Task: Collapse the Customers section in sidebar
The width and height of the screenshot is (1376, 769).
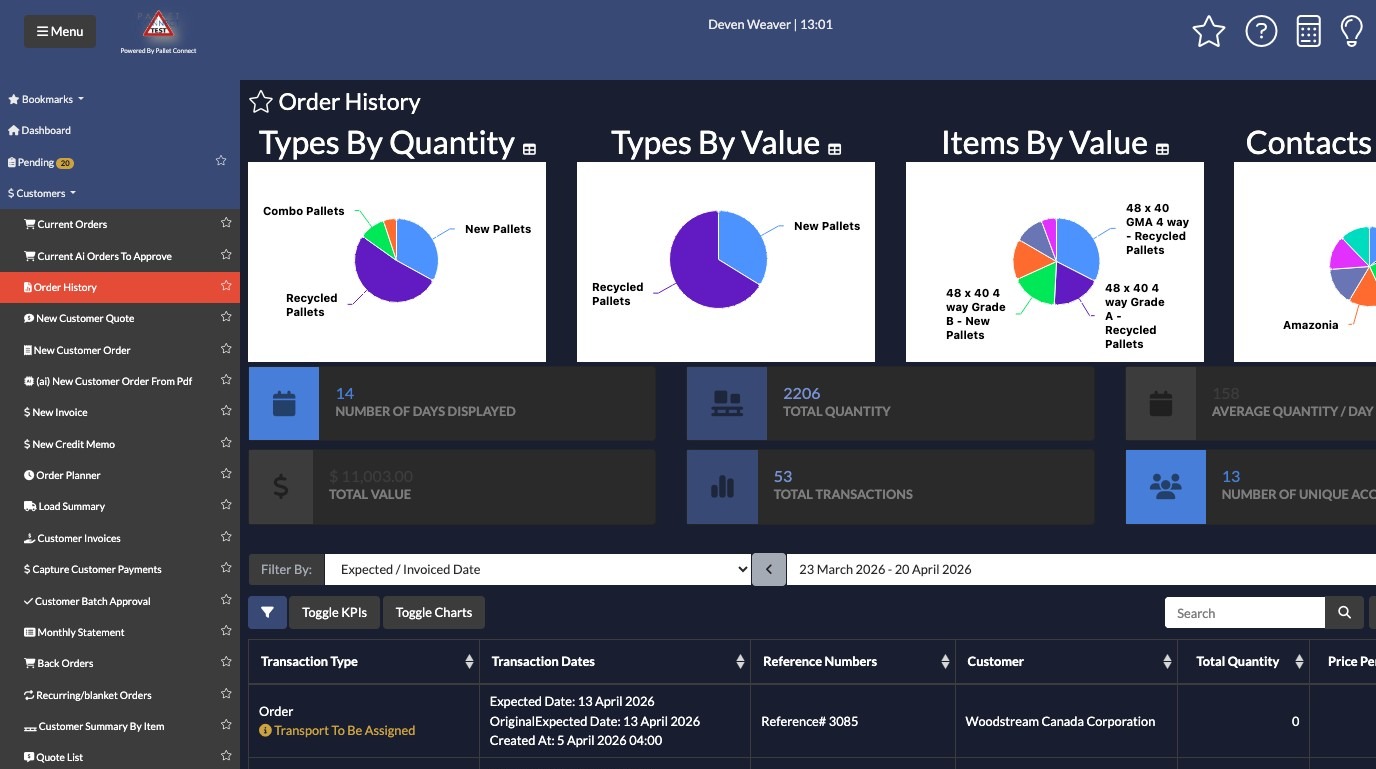Action: 42,193
